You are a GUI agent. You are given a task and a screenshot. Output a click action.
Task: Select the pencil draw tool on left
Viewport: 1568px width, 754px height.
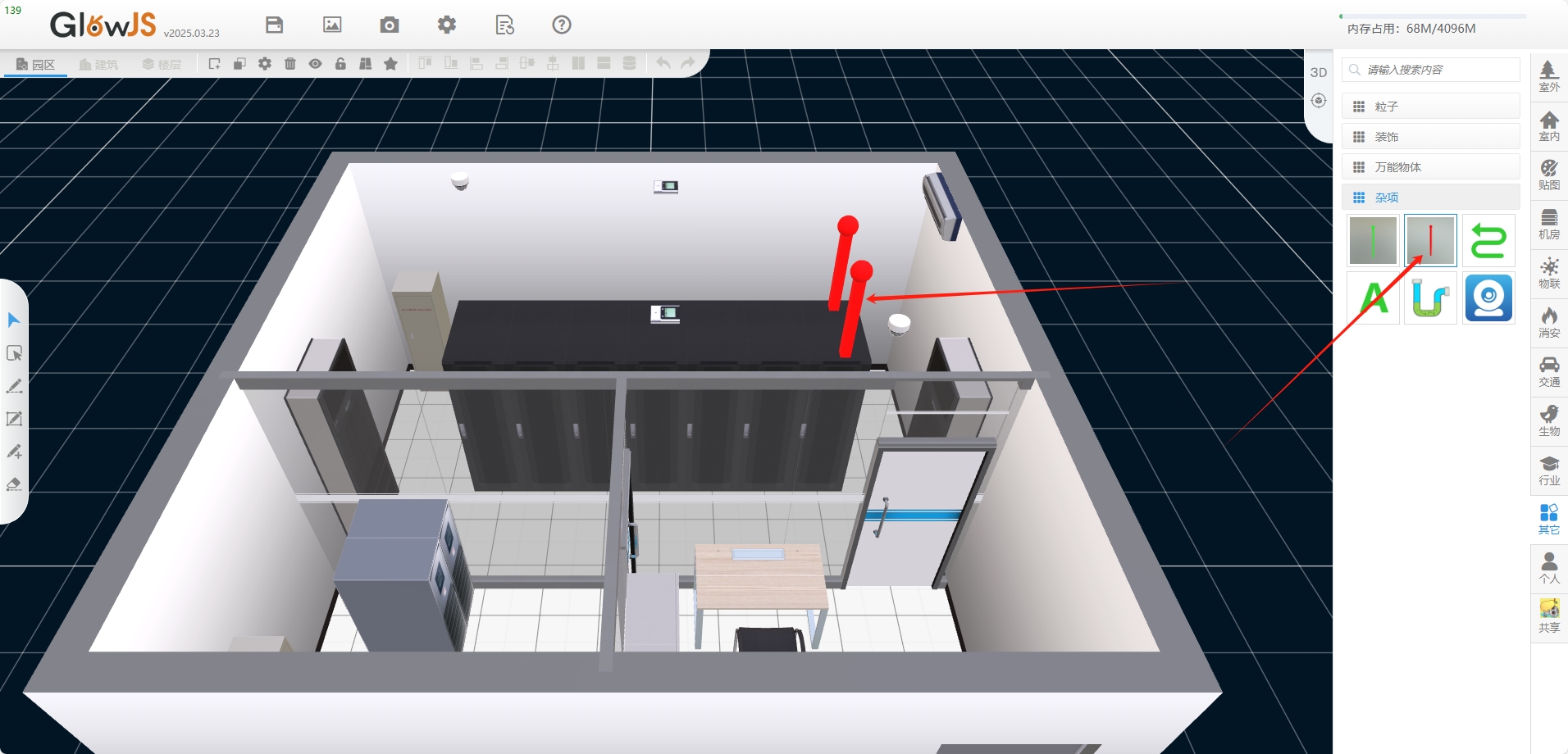point(14,386)
